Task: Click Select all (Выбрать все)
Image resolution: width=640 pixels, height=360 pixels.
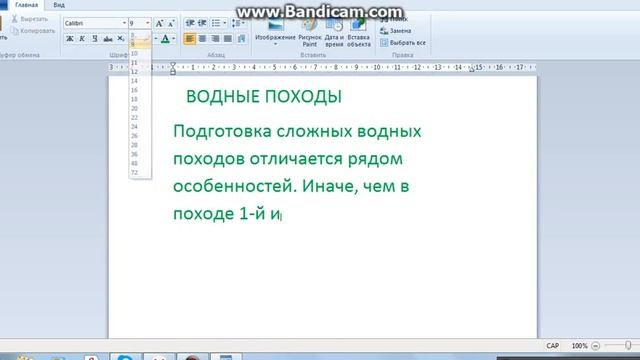Action: click(403, 42)
